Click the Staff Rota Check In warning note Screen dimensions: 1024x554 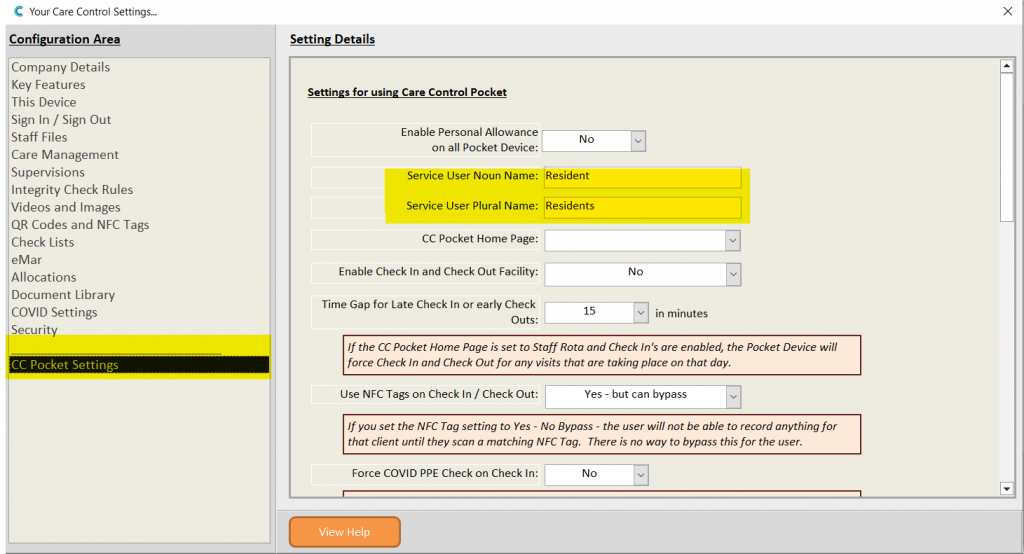tap(602, 355)
